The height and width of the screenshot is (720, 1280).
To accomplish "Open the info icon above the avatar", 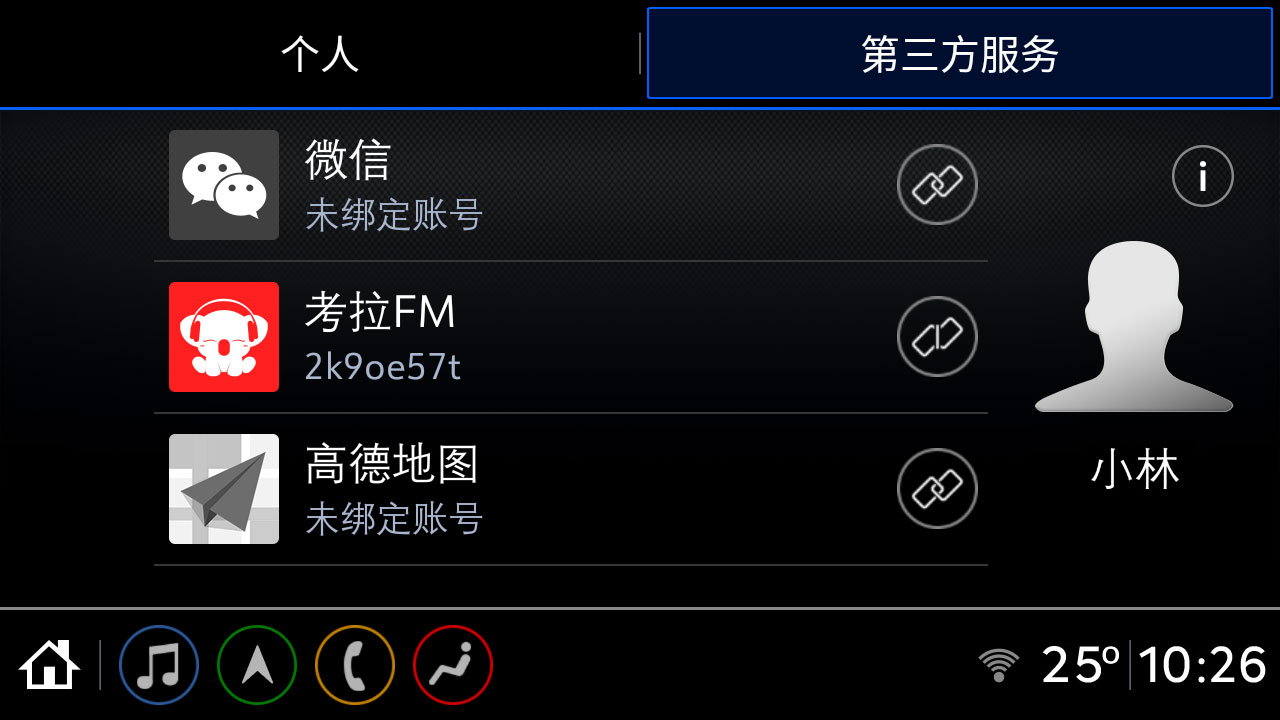I will pyautogui.click(x=1202, y=176).
